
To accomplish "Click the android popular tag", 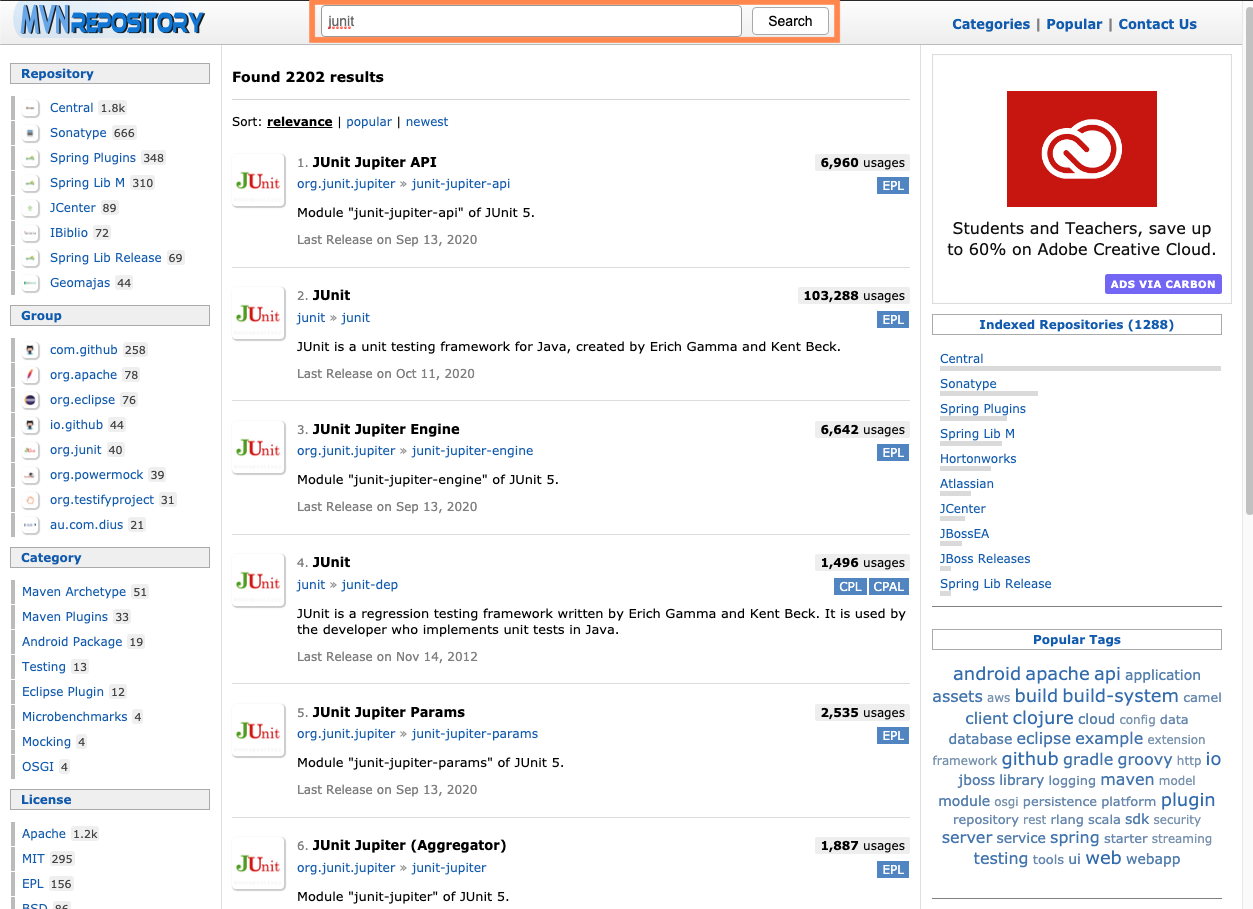I will click(987, 674).
